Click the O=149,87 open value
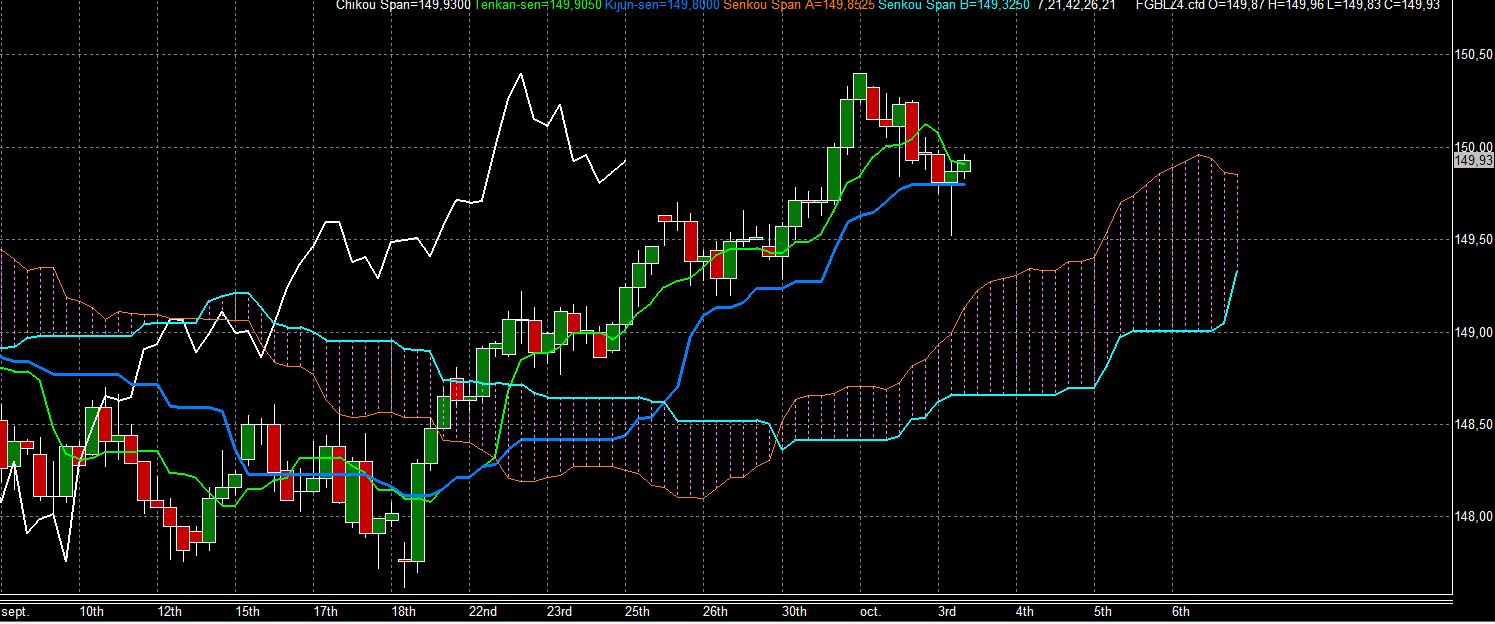 tap(1234, 5)
